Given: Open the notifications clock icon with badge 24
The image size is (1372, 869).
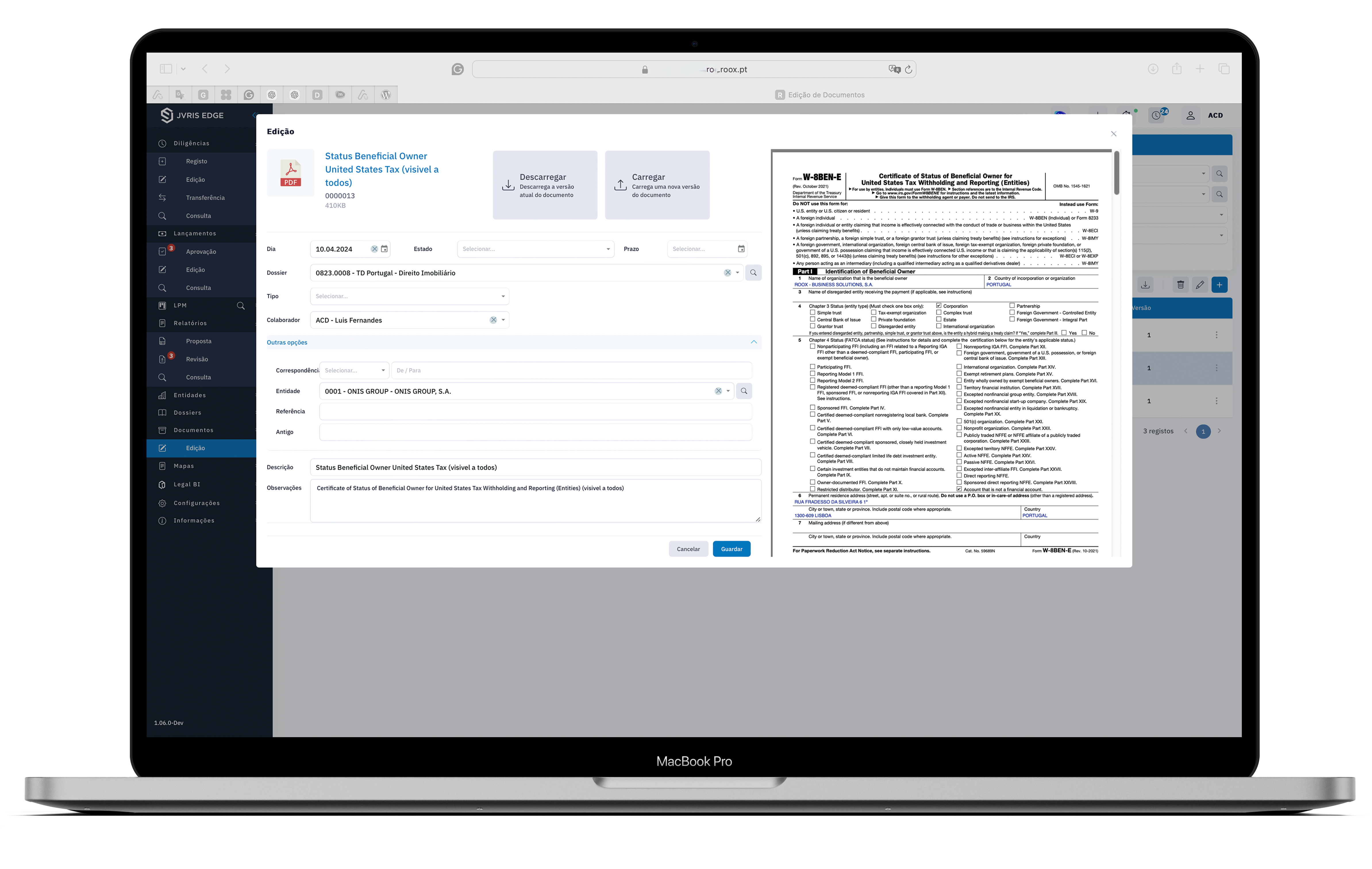Looking at the screenshot, I should pyautogui.click(x=1157, y=115).
